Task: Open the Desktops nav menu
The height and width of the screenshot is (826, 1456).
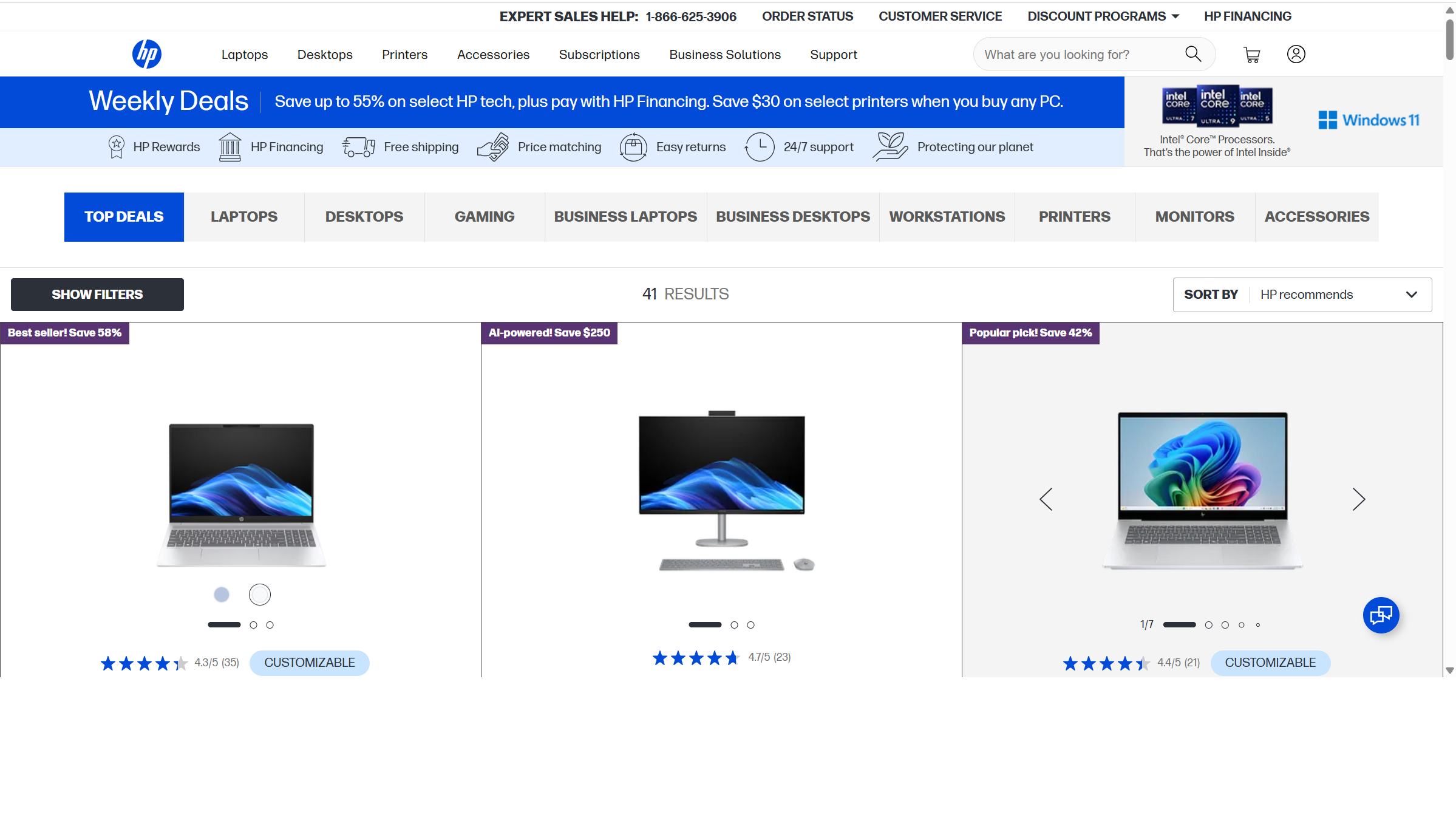Action: 325,55
